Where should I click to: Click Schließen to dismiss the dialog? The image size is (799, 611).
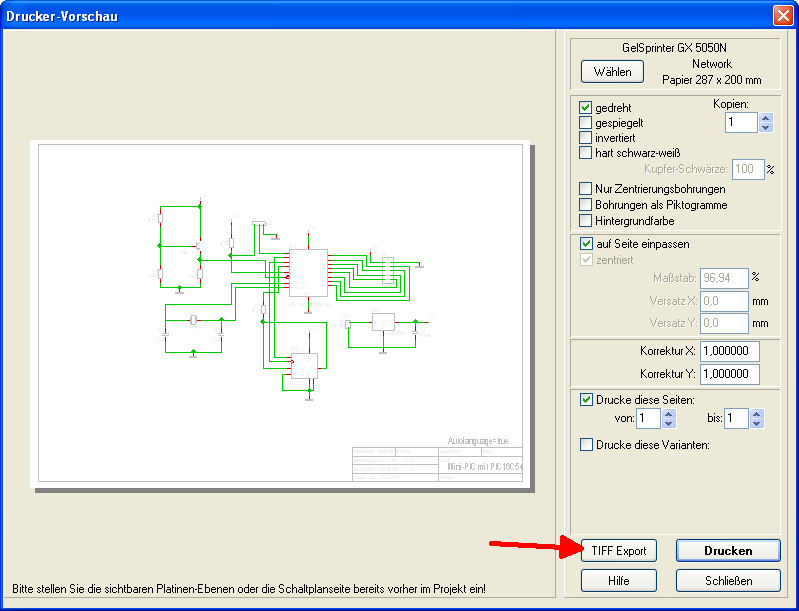[x=727, y=580]
